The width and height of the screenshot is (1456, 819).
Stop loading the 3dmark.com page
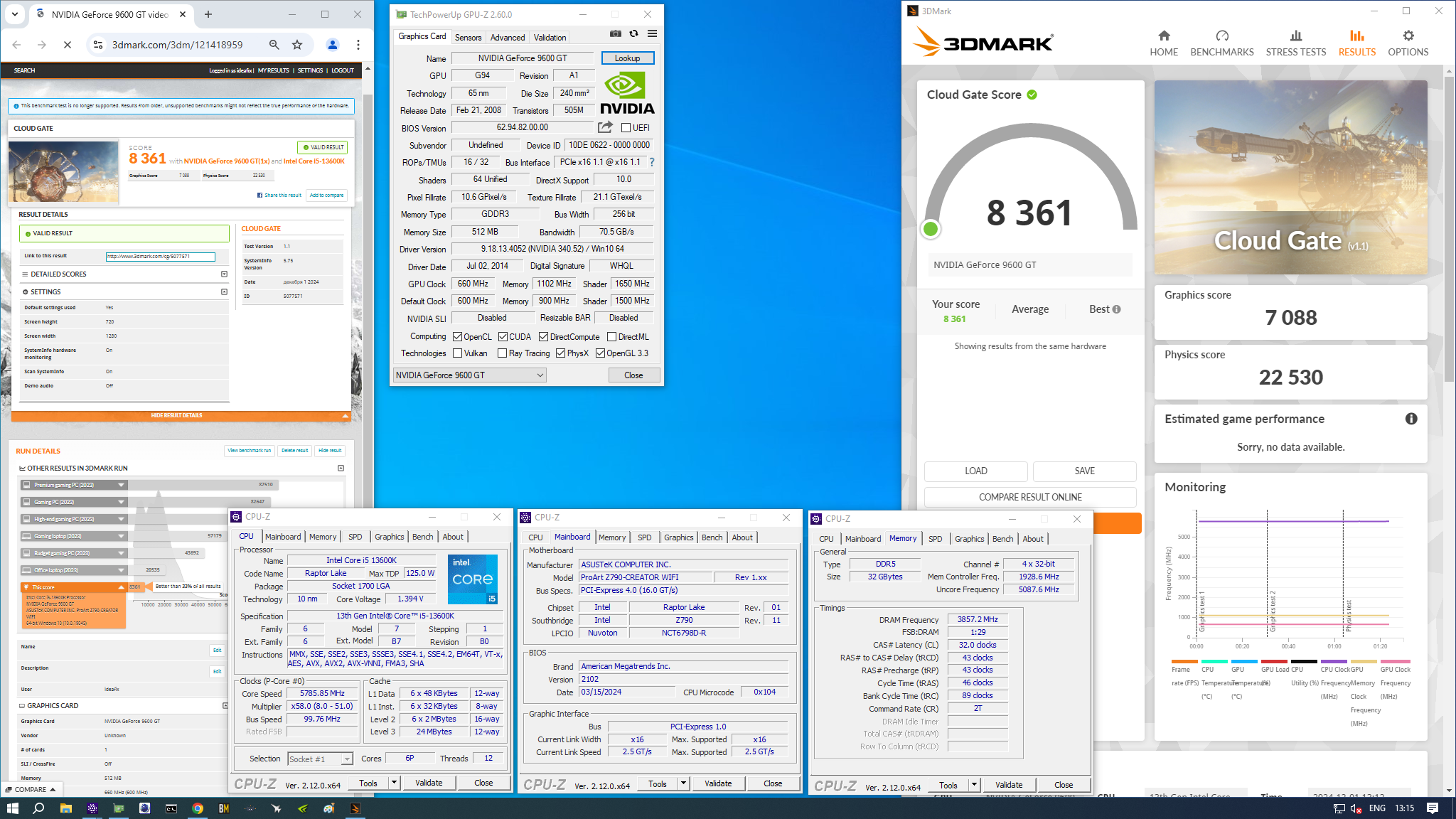coord(68,45)
